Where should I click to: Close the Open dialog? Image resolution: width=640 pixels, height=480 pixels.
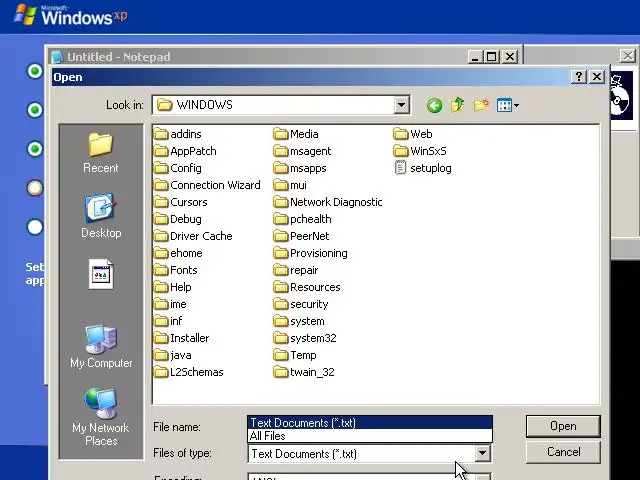tap(597, 77)
